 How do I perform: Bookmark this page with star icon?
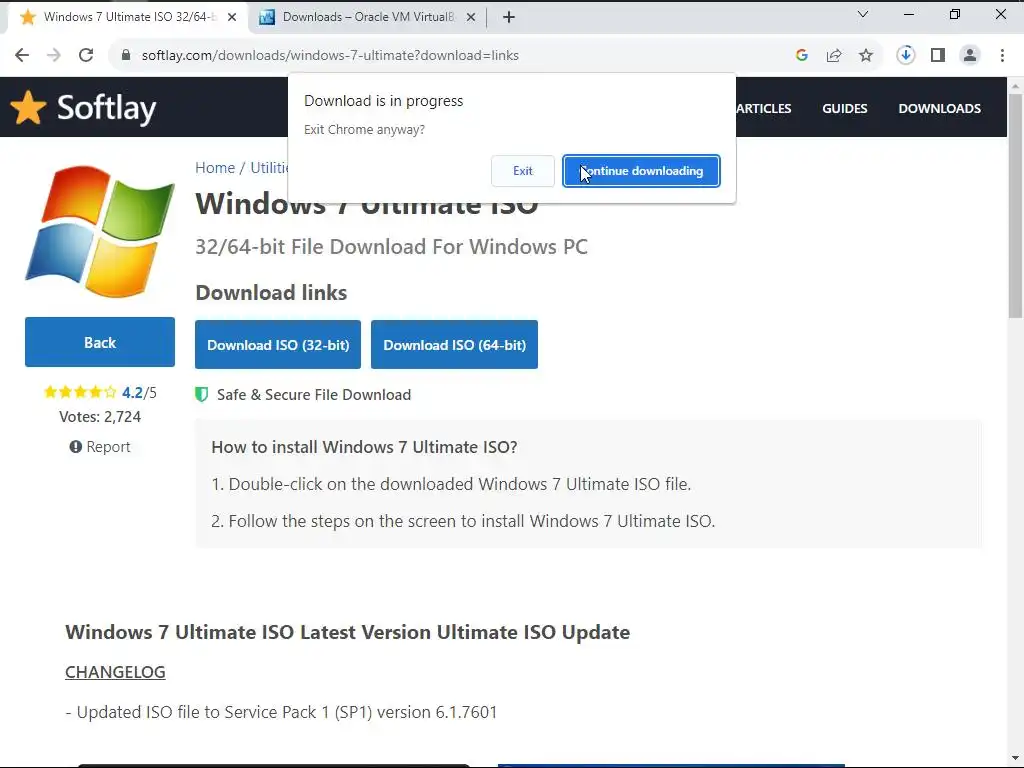click(866, 56)
